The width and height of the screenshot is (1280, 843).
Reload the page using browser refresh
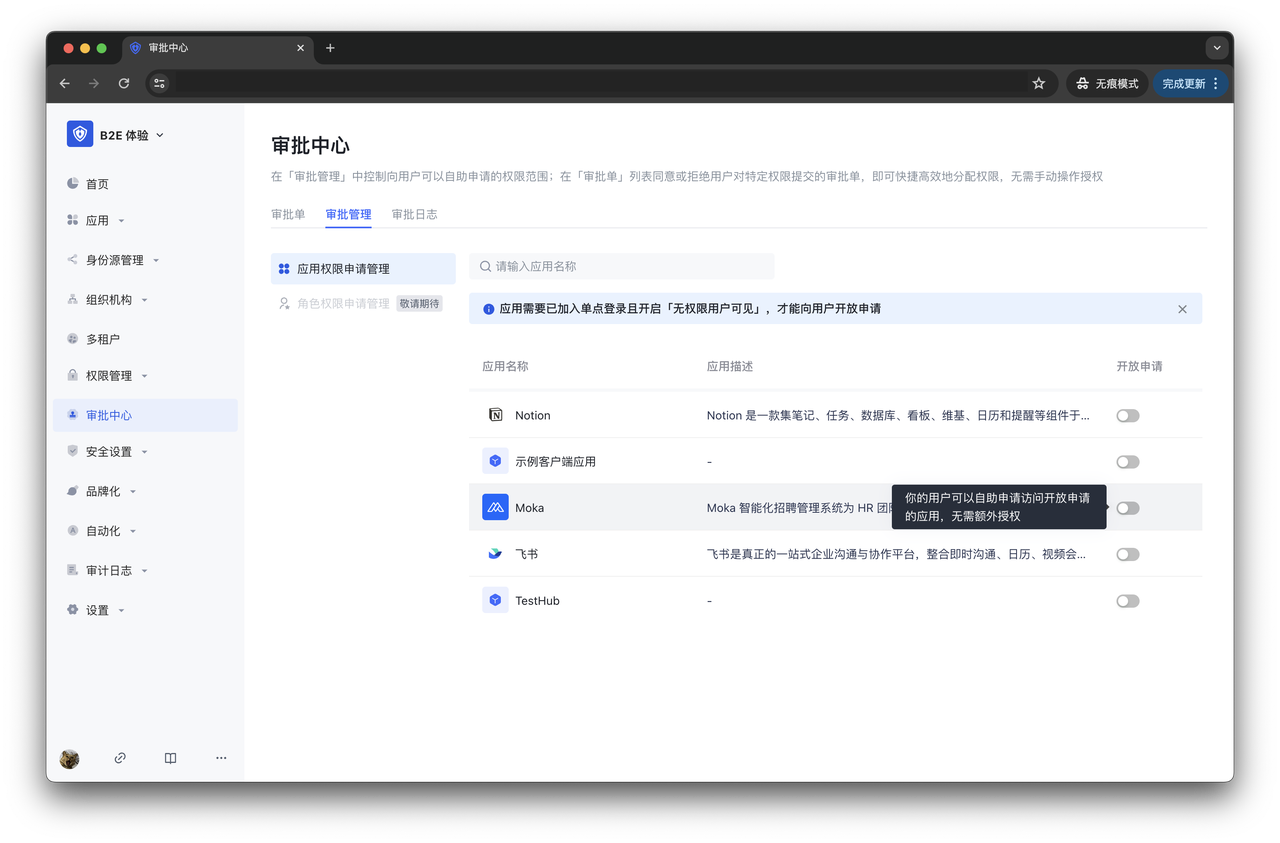(124, 84)
